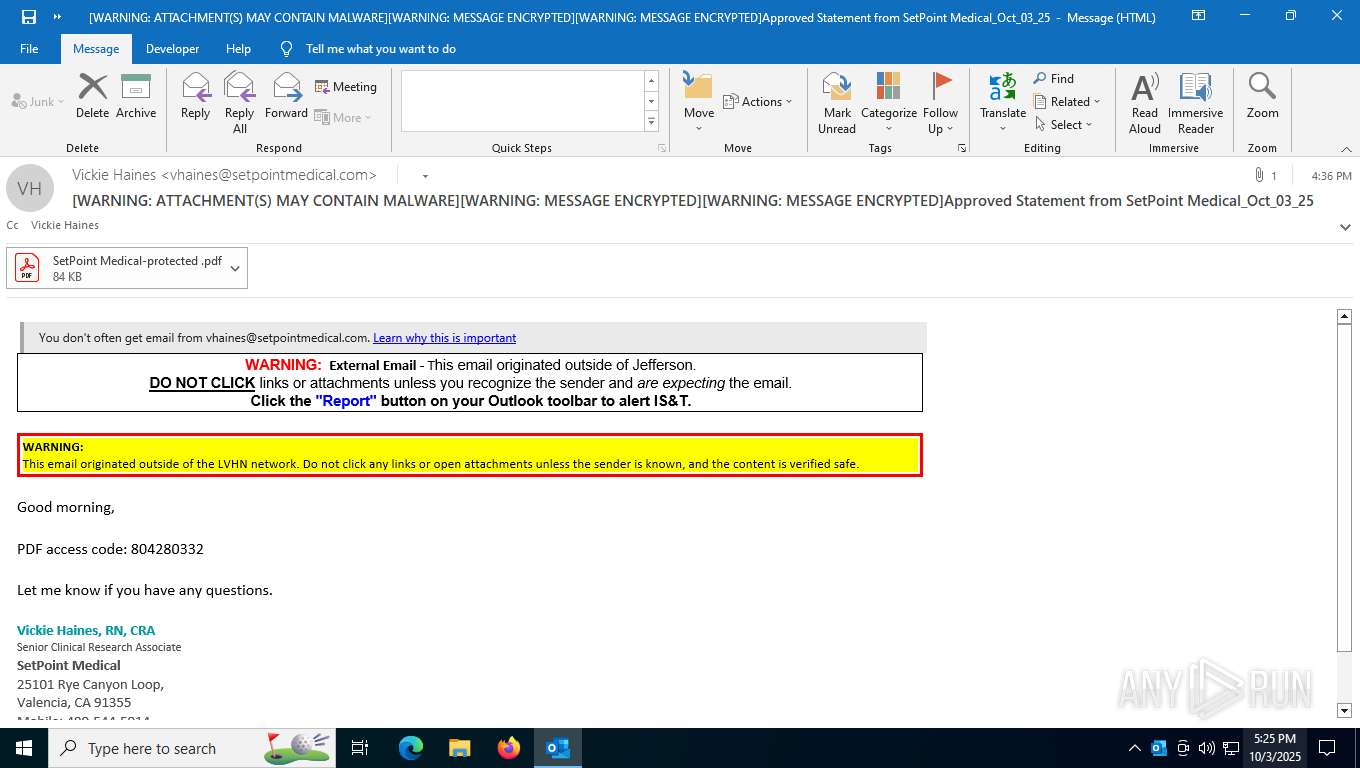This screenshot has height=768, width=1360.
Task: Open File Explorer from the taskbar
Action: [460, 748]
